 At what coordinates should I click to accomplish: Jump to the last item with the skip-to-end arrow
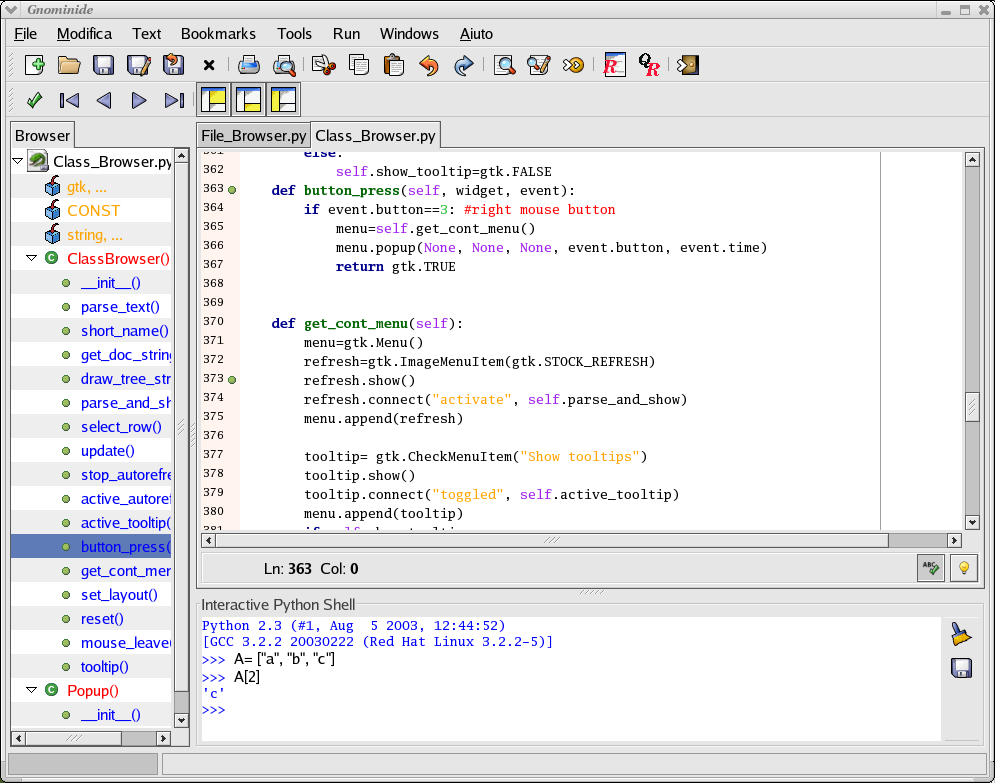pyautogui.click(x=174, y=100)
